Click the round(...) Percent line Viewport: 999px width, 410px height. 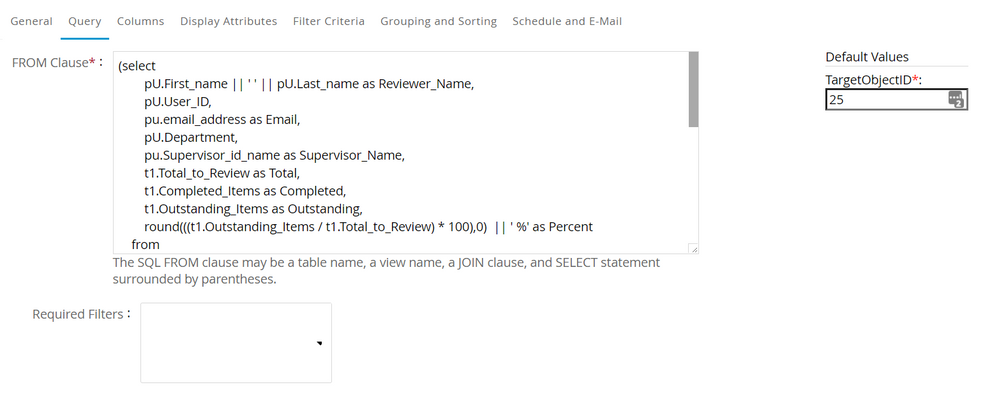tap(368, 226)
